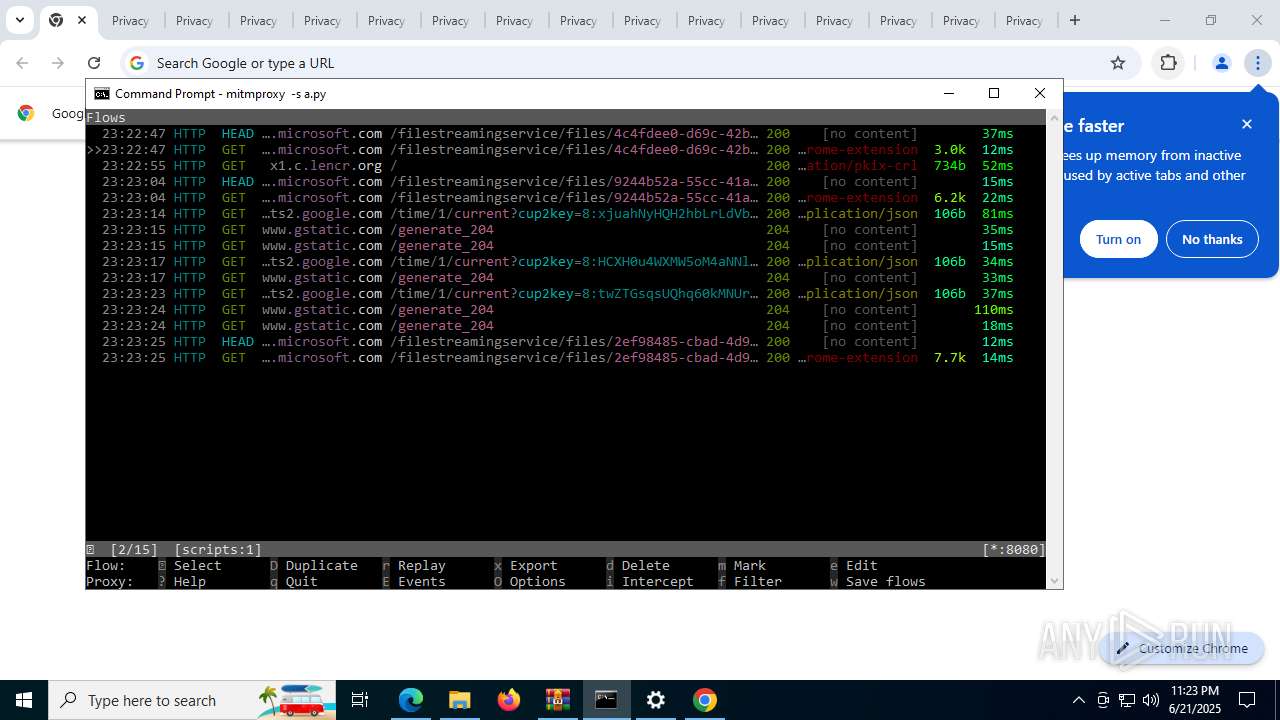The width and height of the screenshot is (1280, 720).
Task: Click the Chrome back arrow
Action: tap(22, 63)
